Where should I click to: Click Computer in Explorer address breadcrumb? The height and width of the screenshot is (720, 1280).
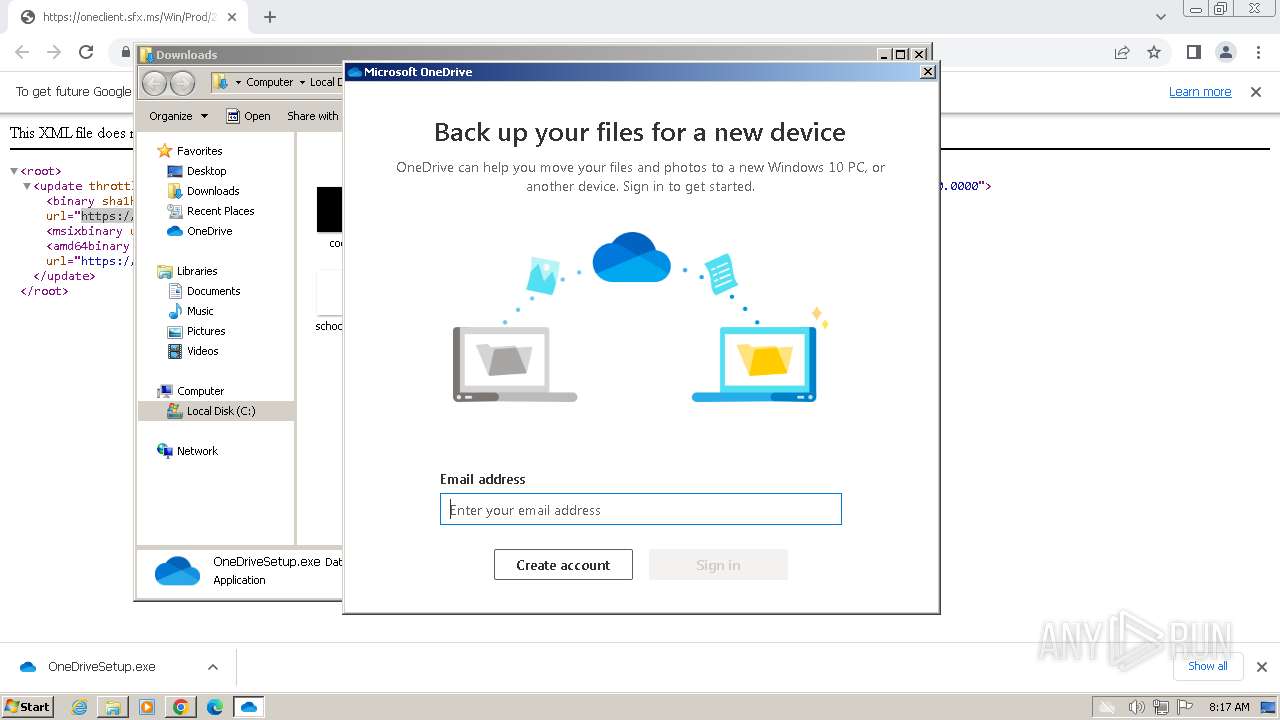(x=269, y=82)
